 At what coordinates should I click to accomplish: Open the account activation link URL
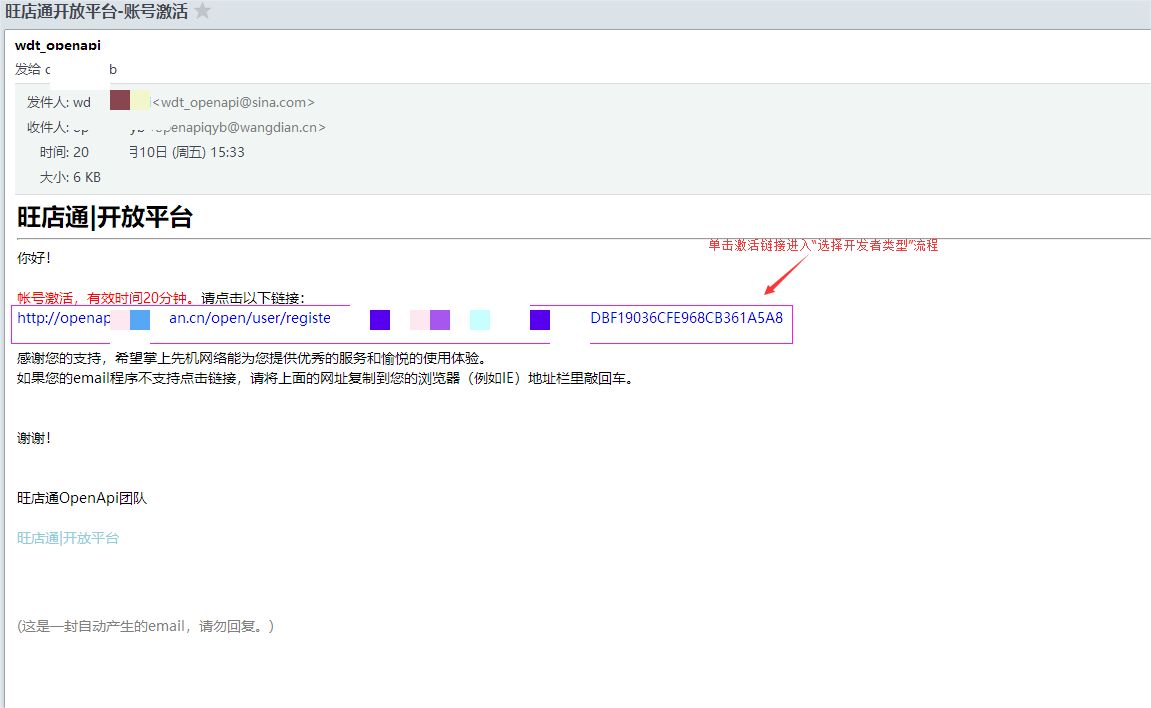pos(400,318)
